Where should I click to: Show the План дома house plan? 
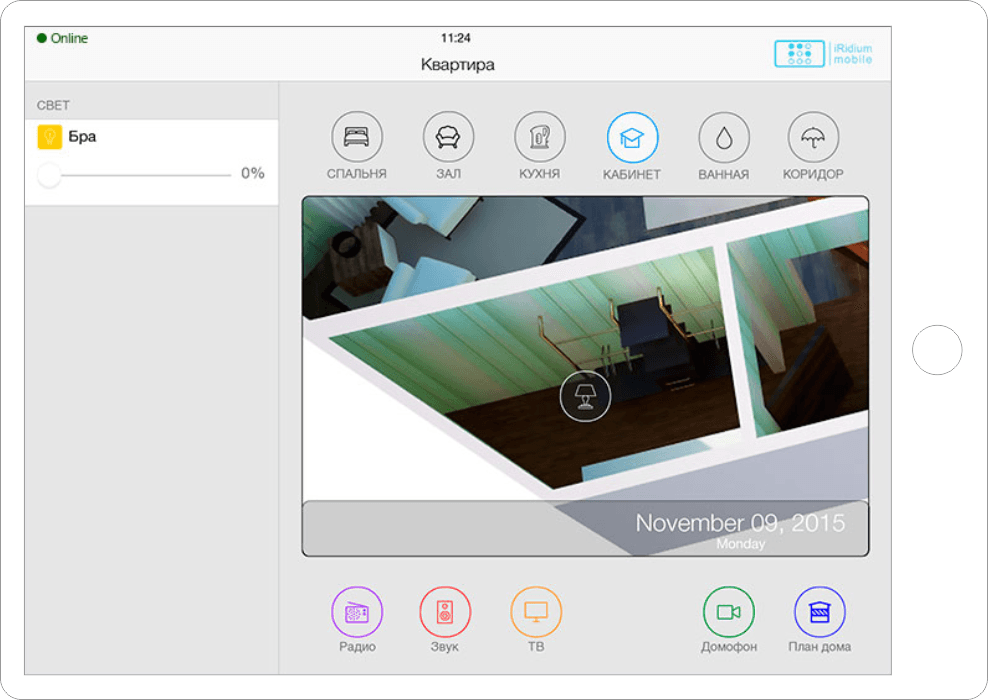(x=819, y=612)
